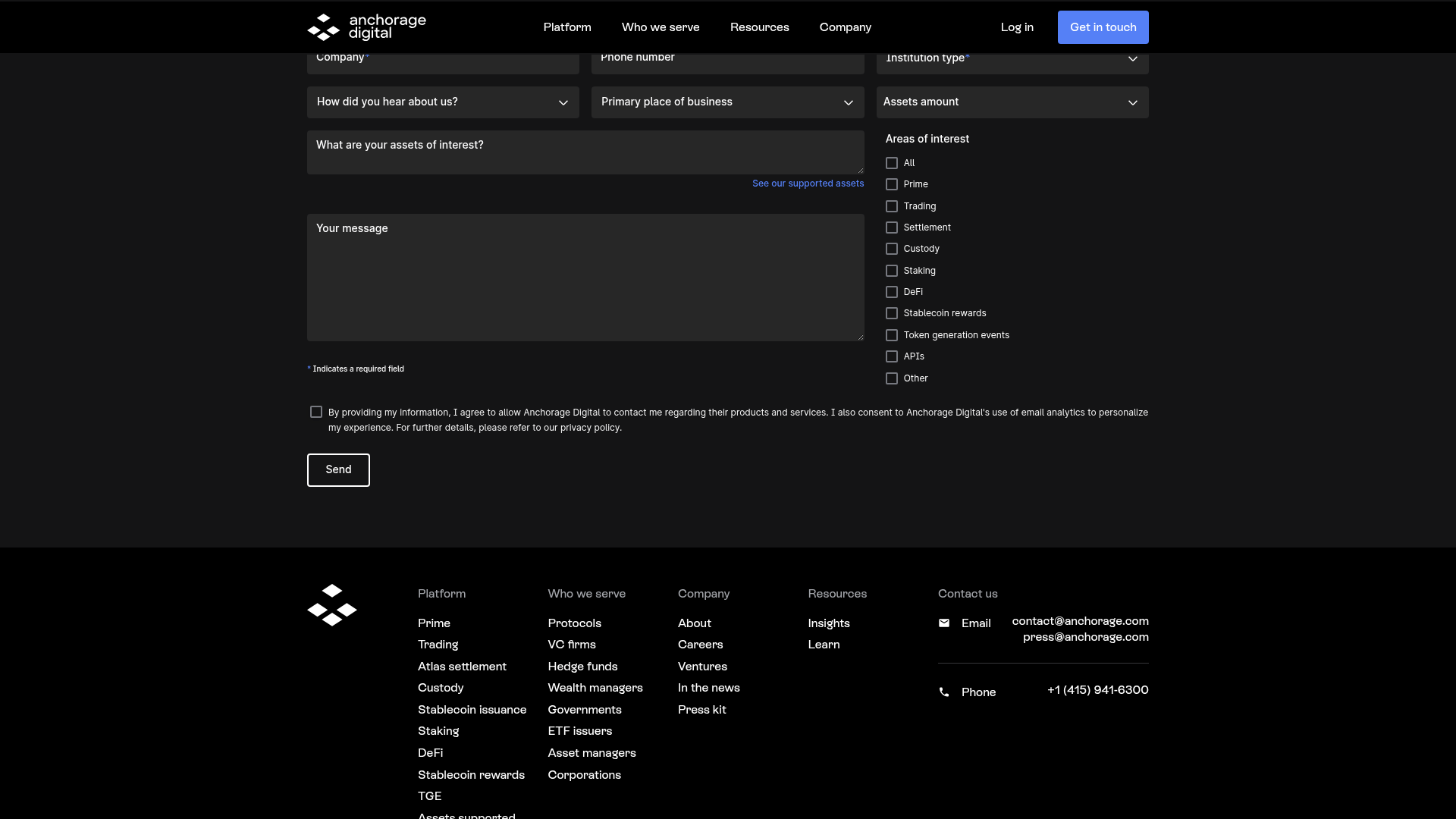Enable the APIs checkbox

pyautogui.click(x=892, y=356)
